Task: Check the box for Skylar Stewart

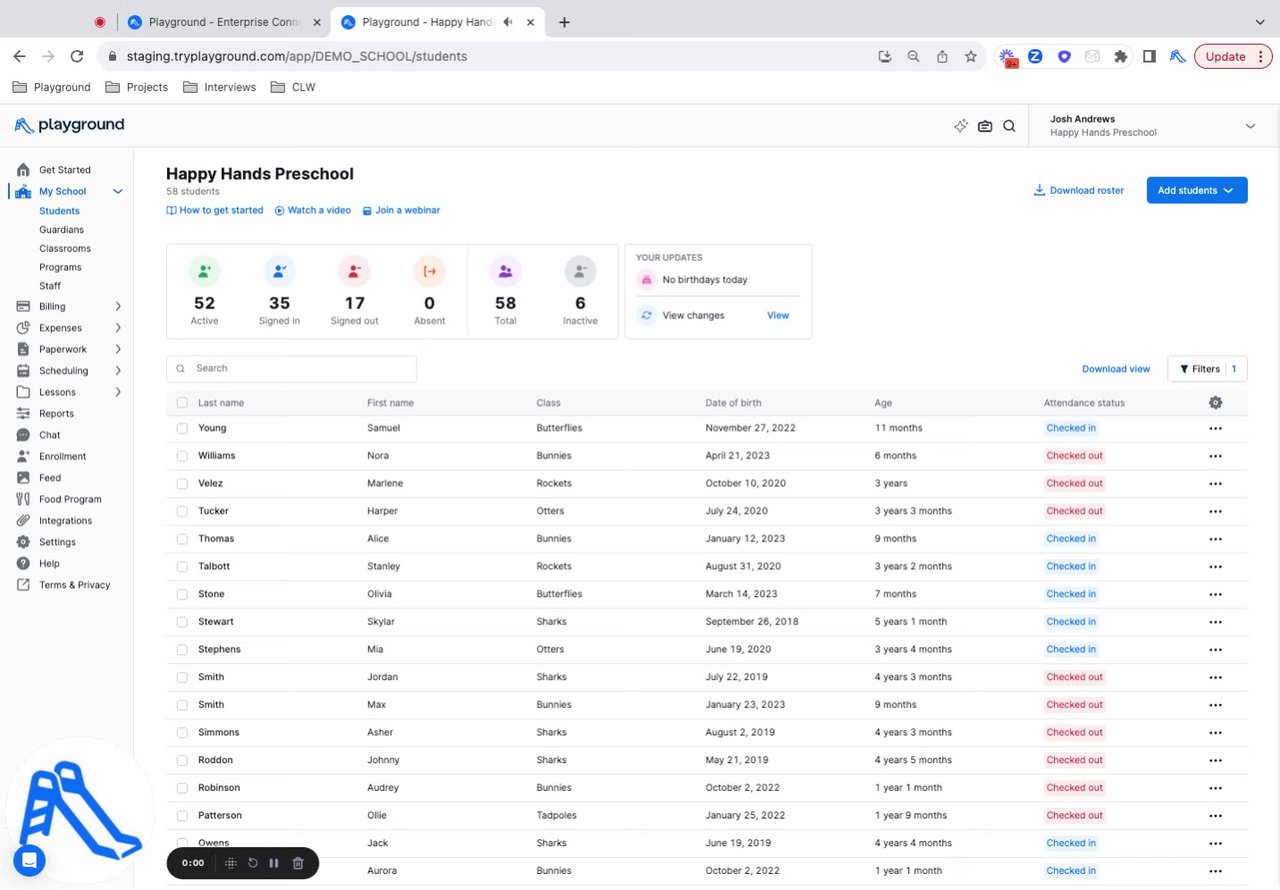Action: tap(182, 622)
